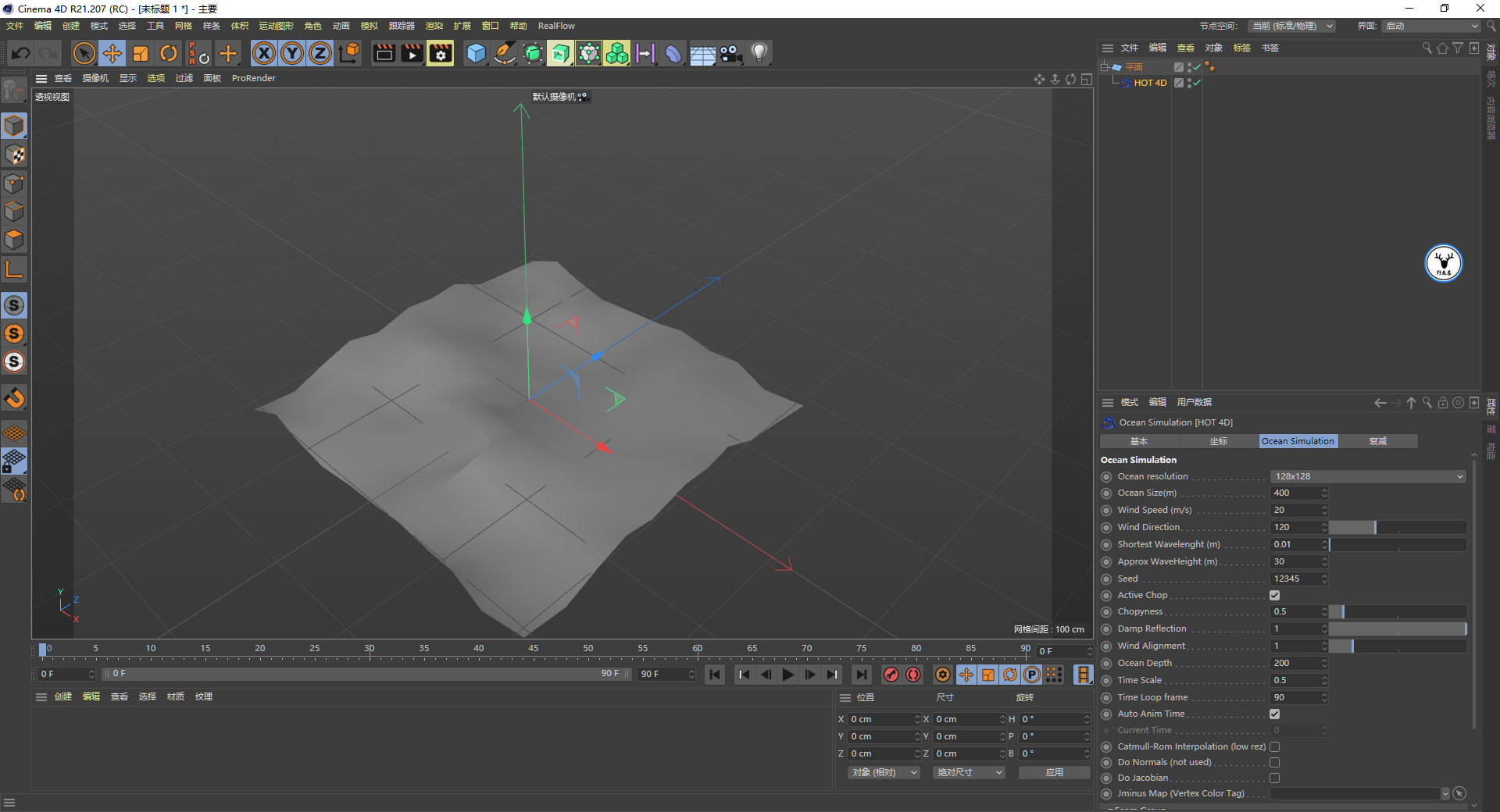The width and height of the screenshot is (1500, 812).
Task: Open the Jminus Map tag dropdown arrow
Action: pos(1445,794)
